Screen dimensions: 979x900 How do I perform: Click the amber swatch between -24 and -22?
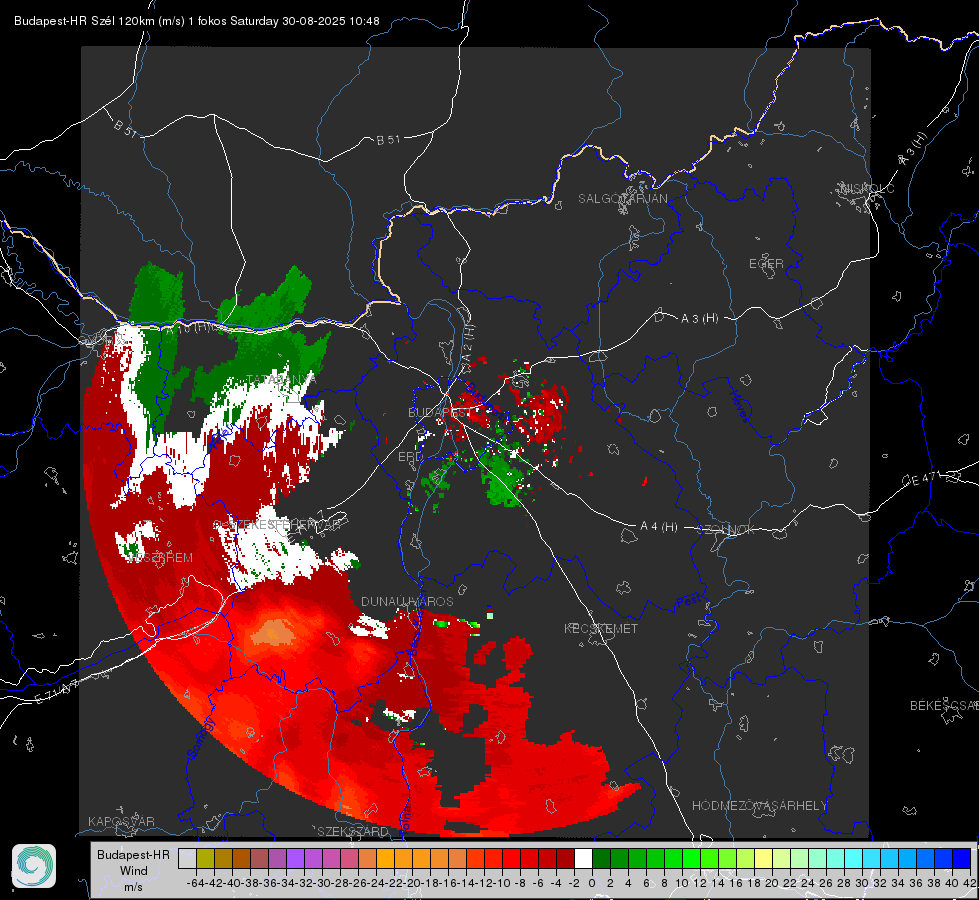coord(385,858)
